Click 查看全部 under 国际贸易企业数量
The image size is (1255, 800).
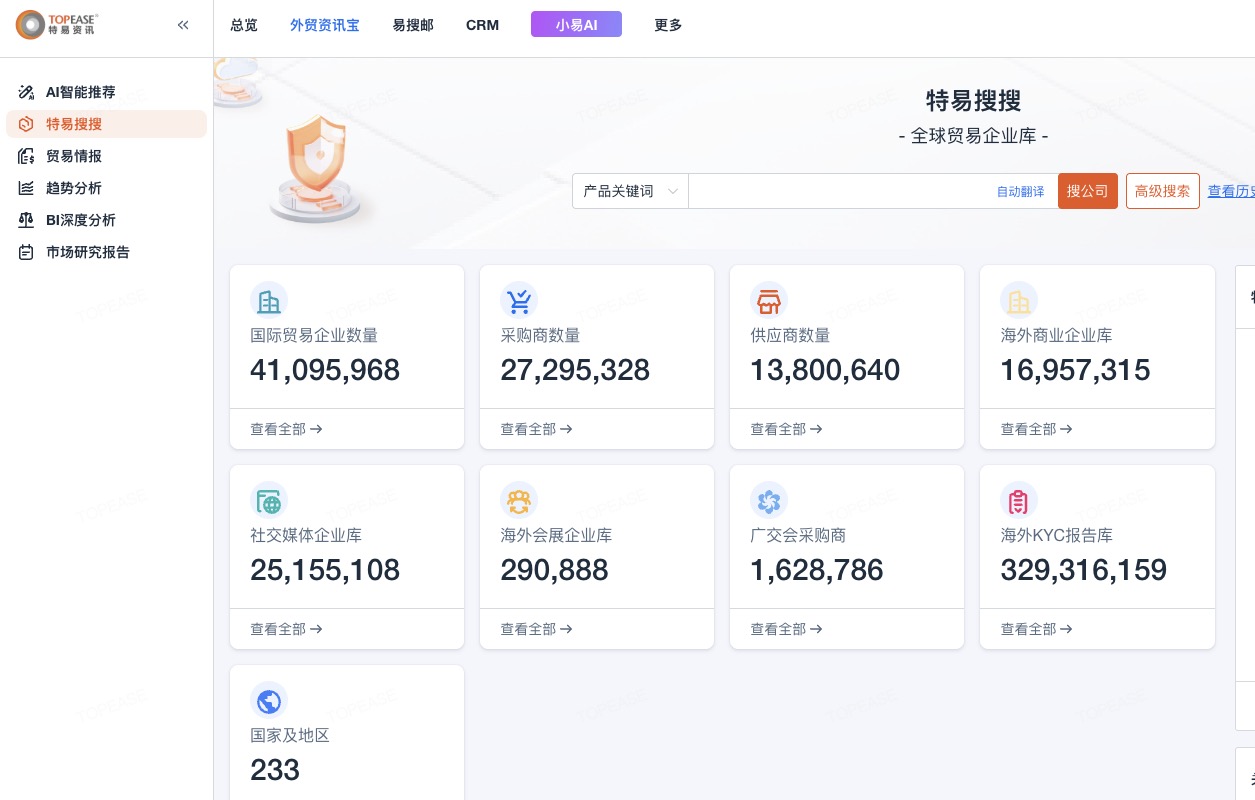pos(286,429)
